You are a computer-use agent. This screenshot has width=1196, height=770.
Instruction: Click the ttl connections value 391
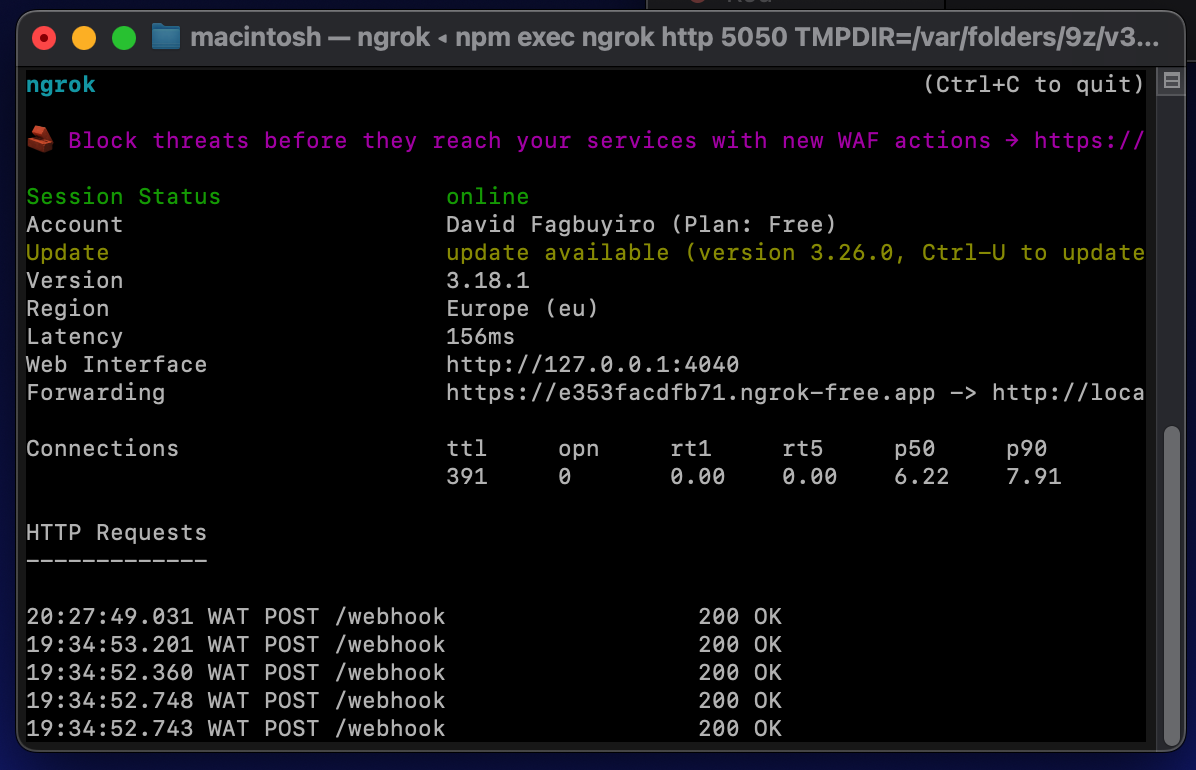coord(466,477)
